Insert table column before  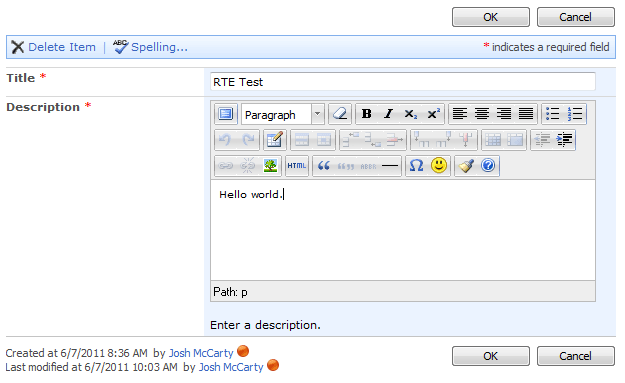422,140
